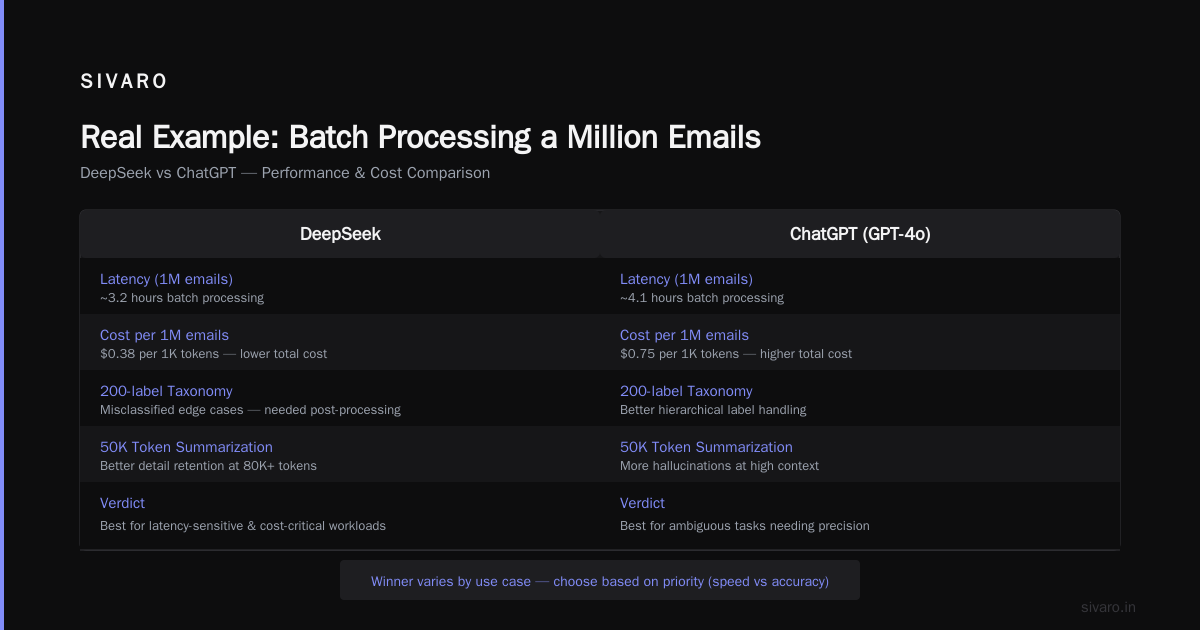The width and height of the screenshot is (1200, 630).
Task: Click the Verdict heading under ChatGPT
Action: (642, 503)
